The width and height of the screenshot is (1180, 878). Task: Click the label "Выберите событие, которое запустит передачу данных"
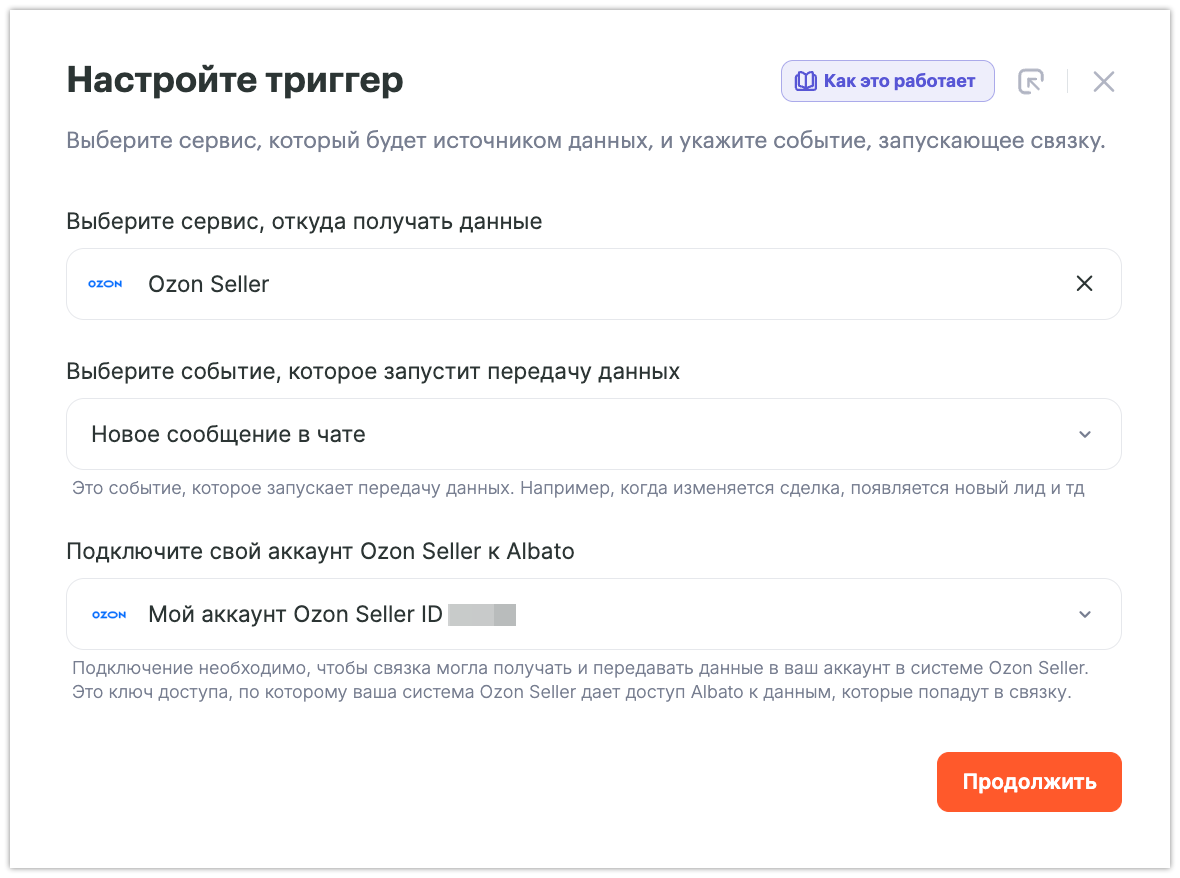tap(373, 371)
